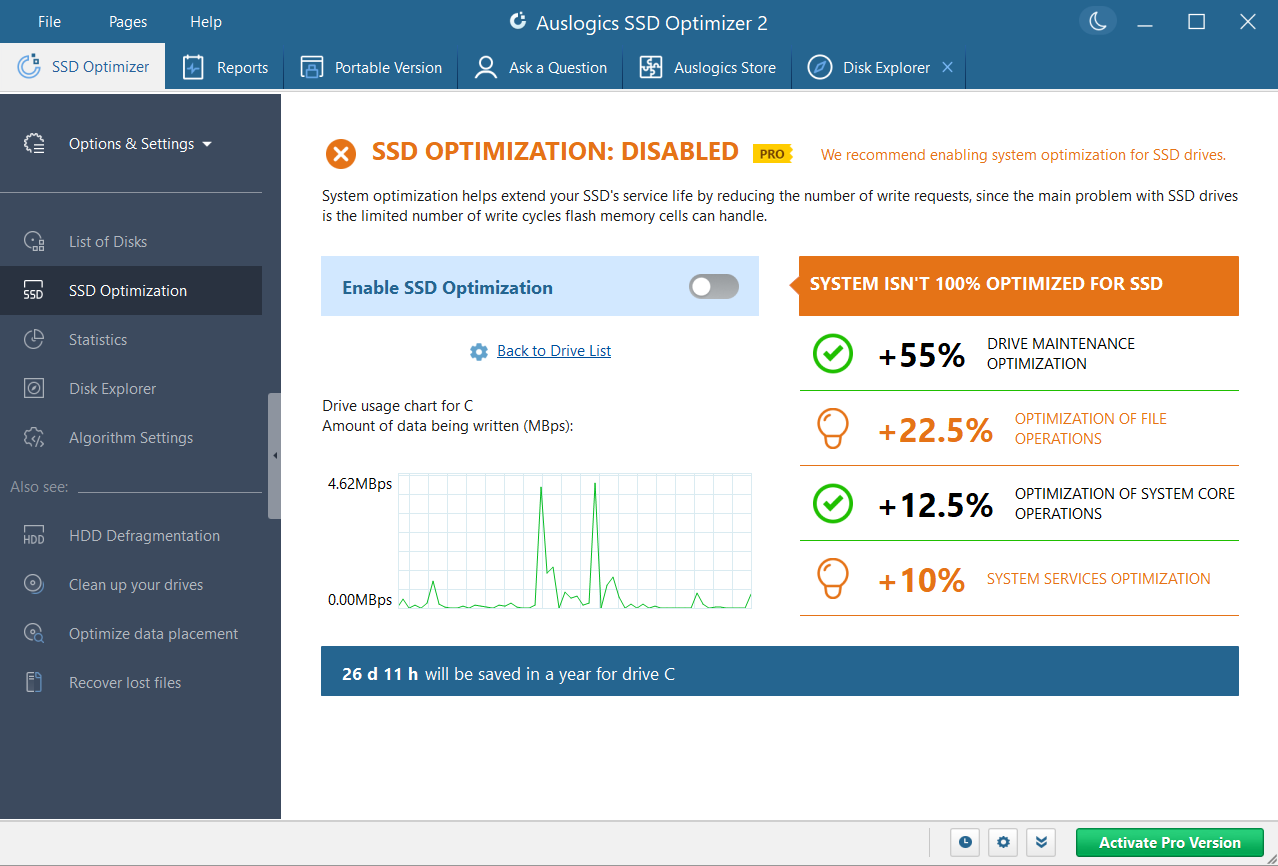Close the Disk Explorer tab
1278x866 pixels.
tap(947, 67)
